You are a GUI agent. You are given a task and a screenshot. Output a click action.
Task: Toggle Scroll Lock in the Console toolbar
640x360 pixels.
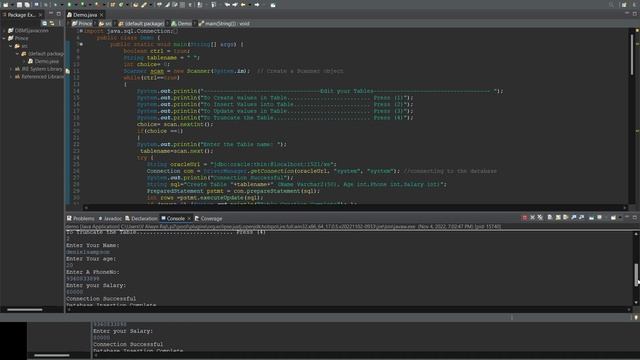(x=558, y=218)
